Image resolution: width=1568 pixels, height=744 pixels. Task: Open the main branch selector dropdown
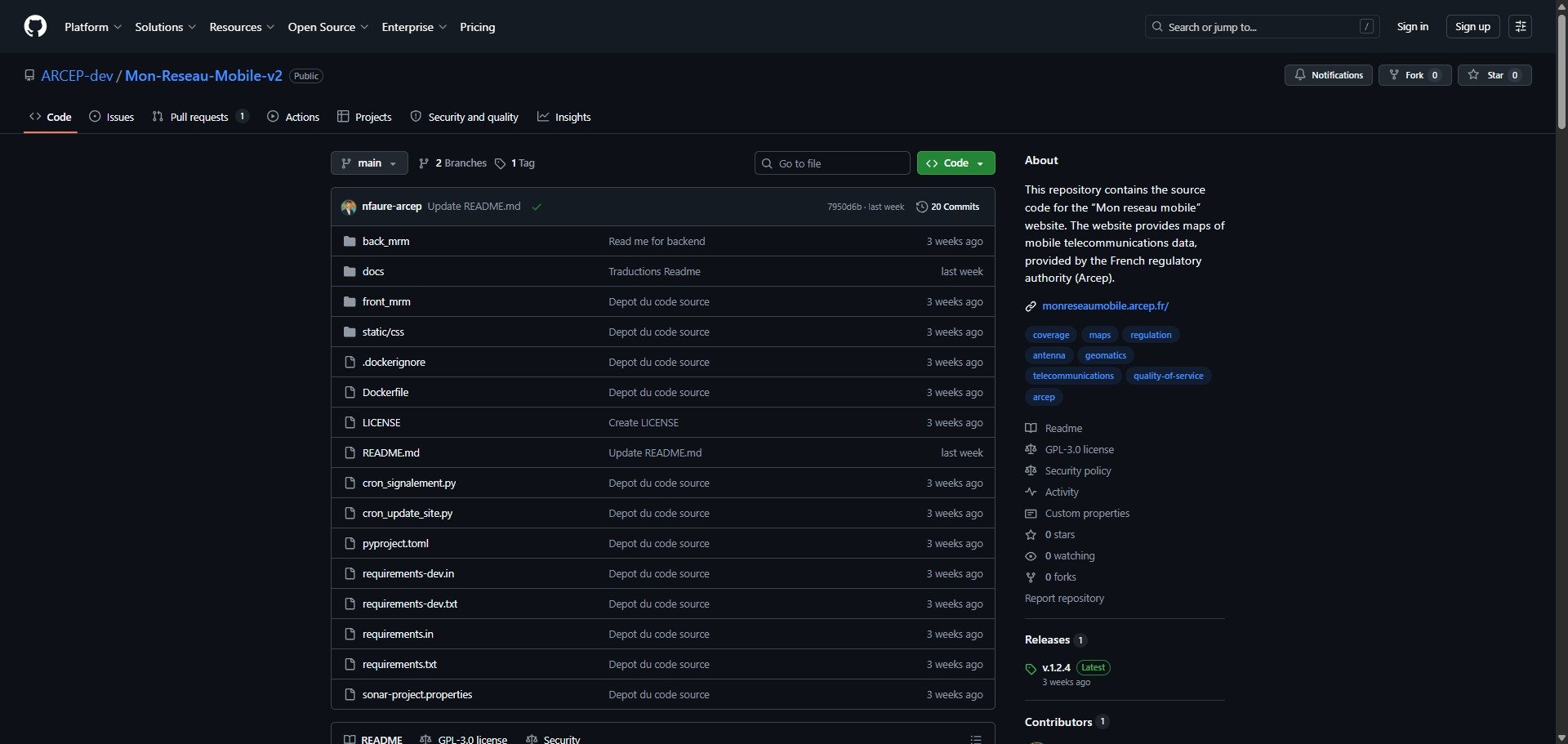click(369, 163)
